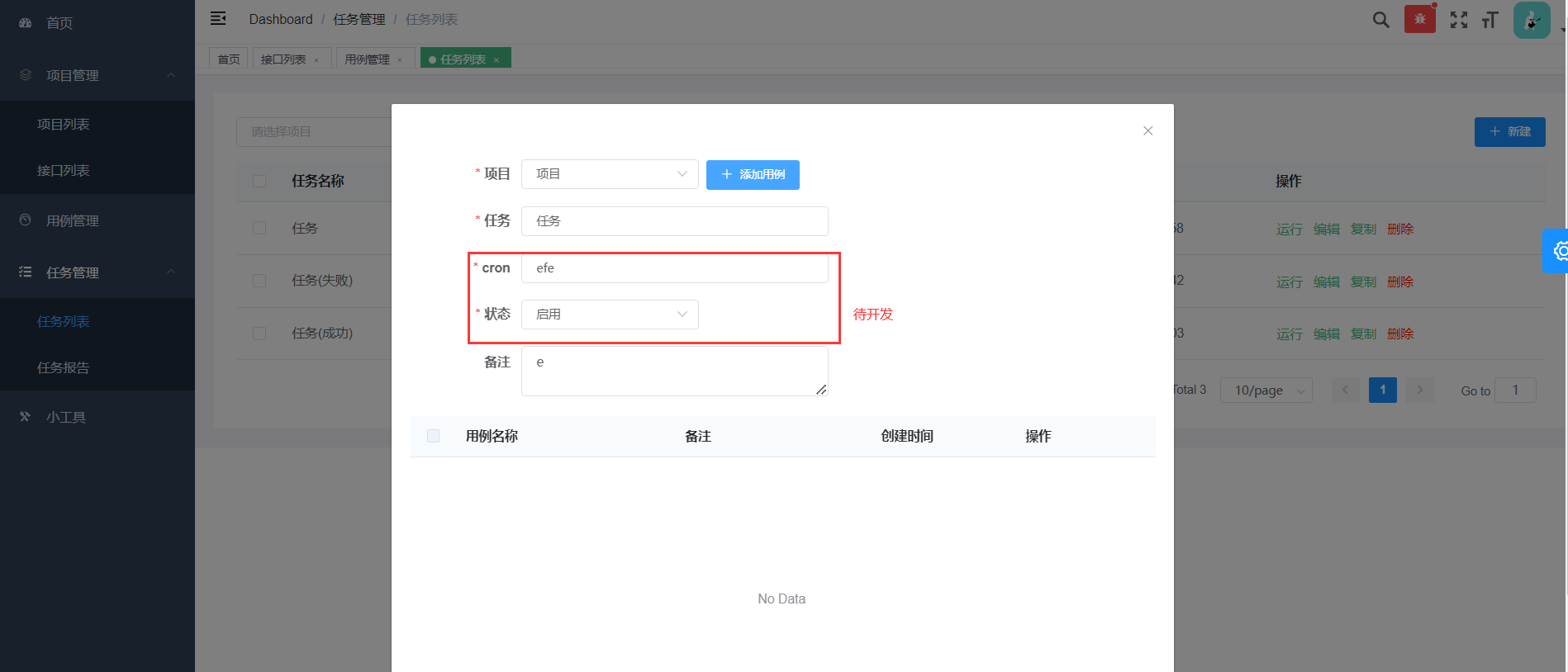This screenshot has height=672, width=1568.
Task: Close the dialog with the X icon
Action: point(1147,130)
